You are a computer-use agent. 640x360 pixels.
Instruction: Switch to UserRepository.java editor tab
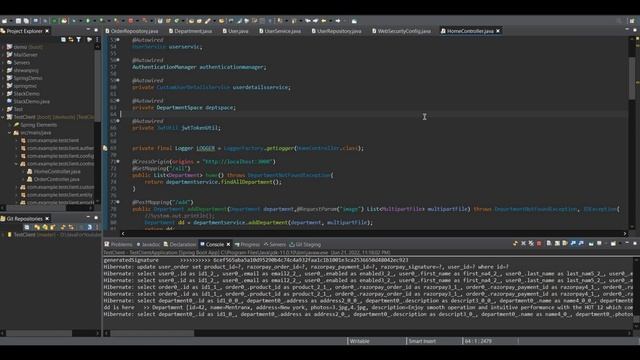click(336, 31)
